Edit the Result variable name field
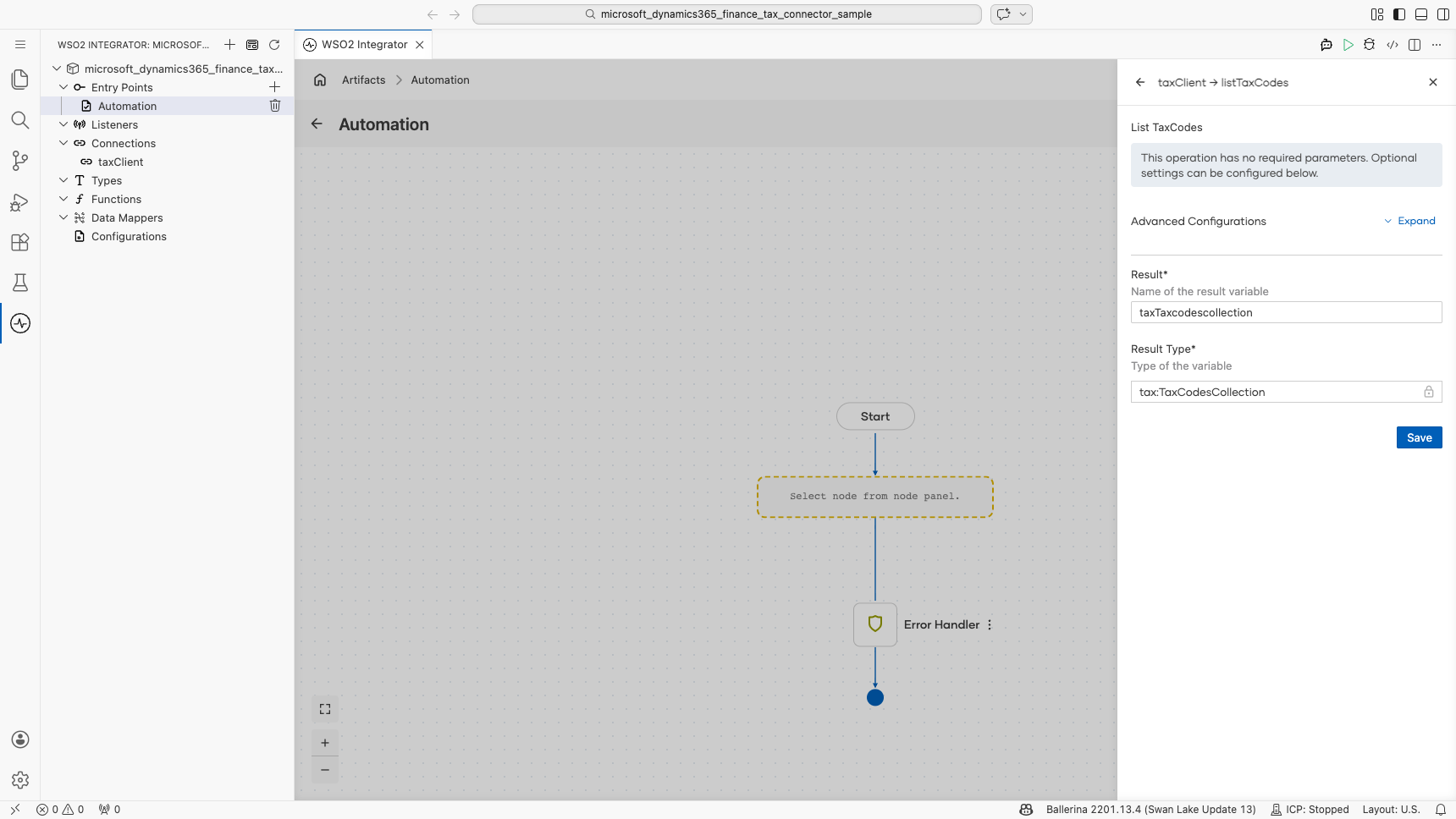Viewport: 1456px width, 819px height. 1286,312
